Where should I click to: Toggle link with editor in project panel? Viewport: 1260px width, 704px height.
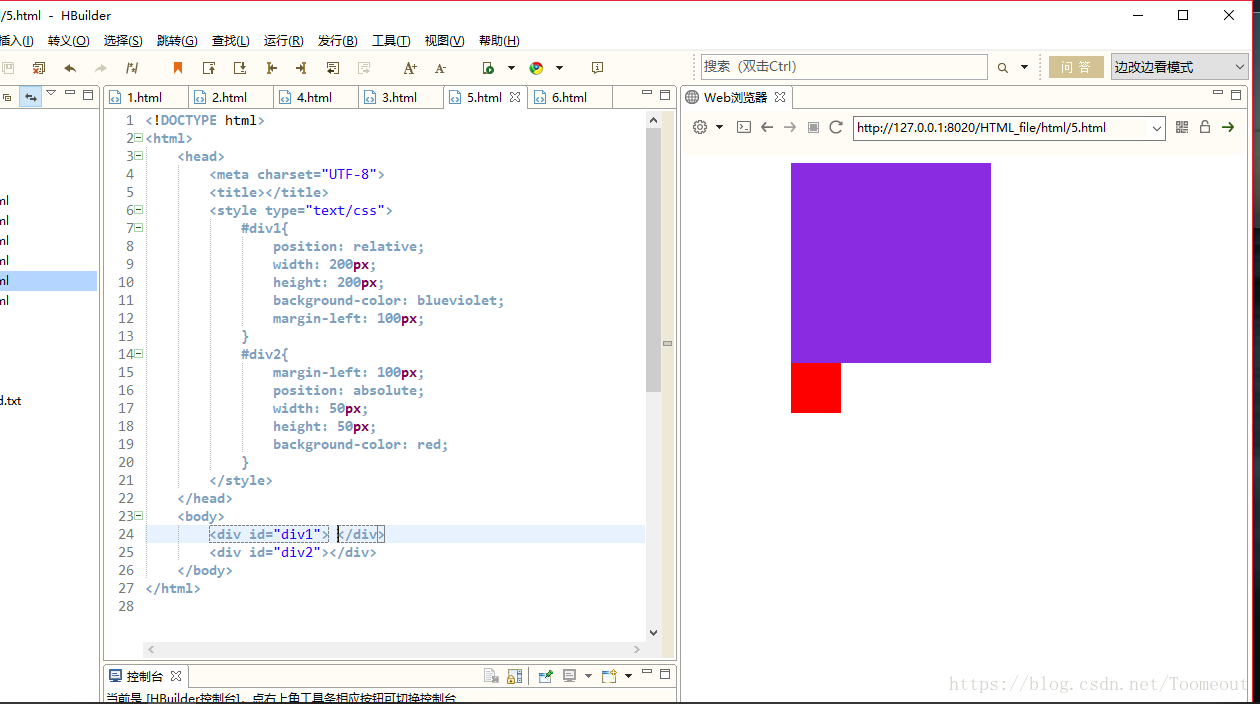[30, 97]
